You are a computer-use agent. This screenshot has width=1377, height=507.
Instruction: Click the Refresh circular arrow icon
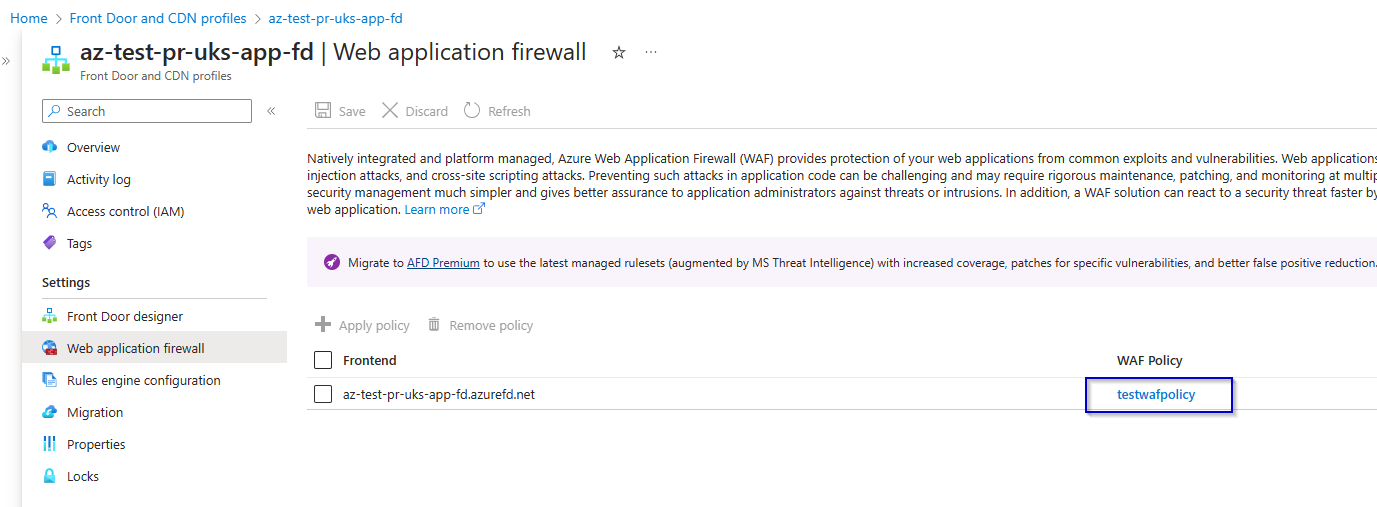[x=472, y=110]
